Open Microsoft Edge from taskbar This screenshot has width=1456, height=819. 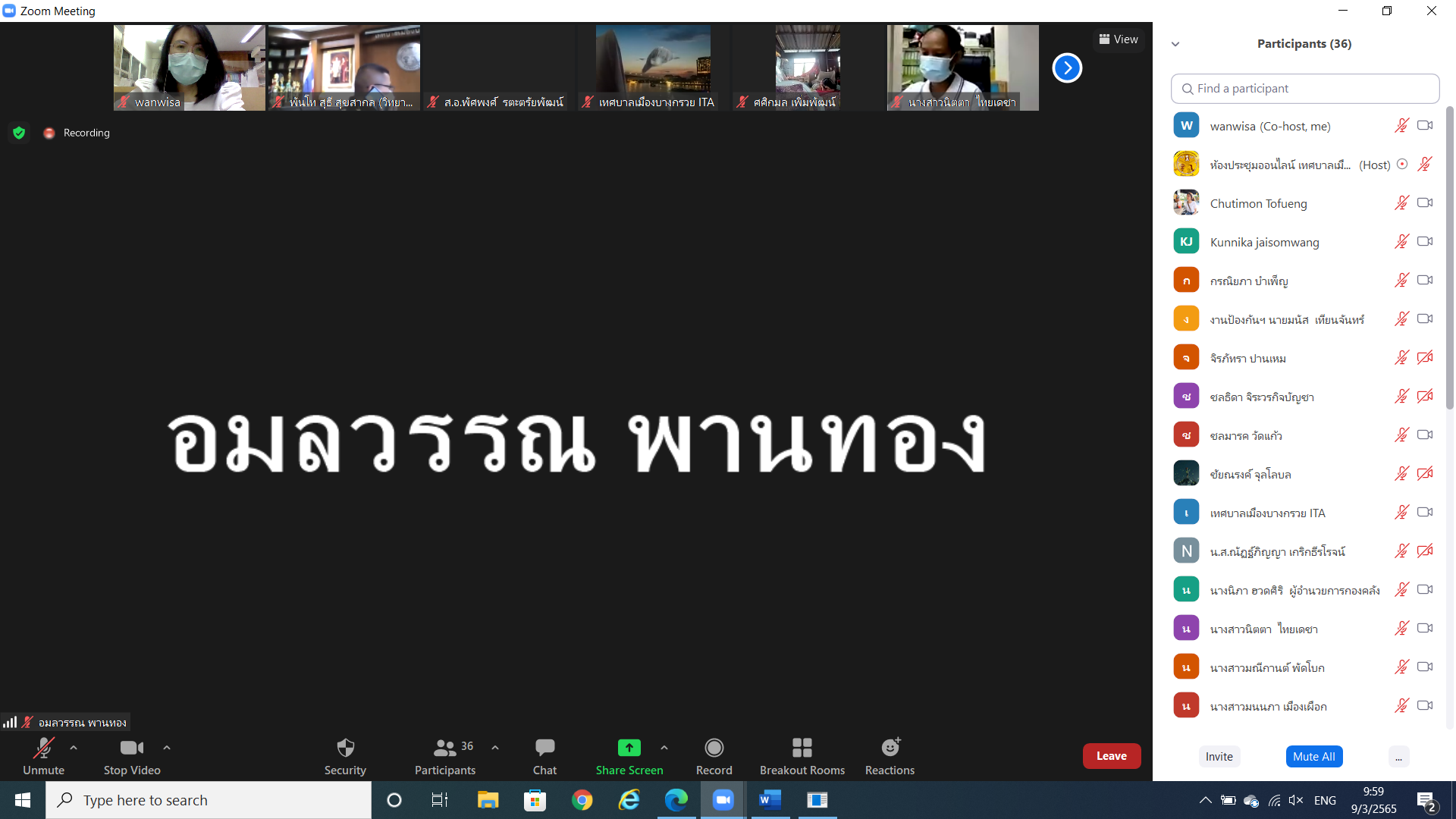(676, 800)
